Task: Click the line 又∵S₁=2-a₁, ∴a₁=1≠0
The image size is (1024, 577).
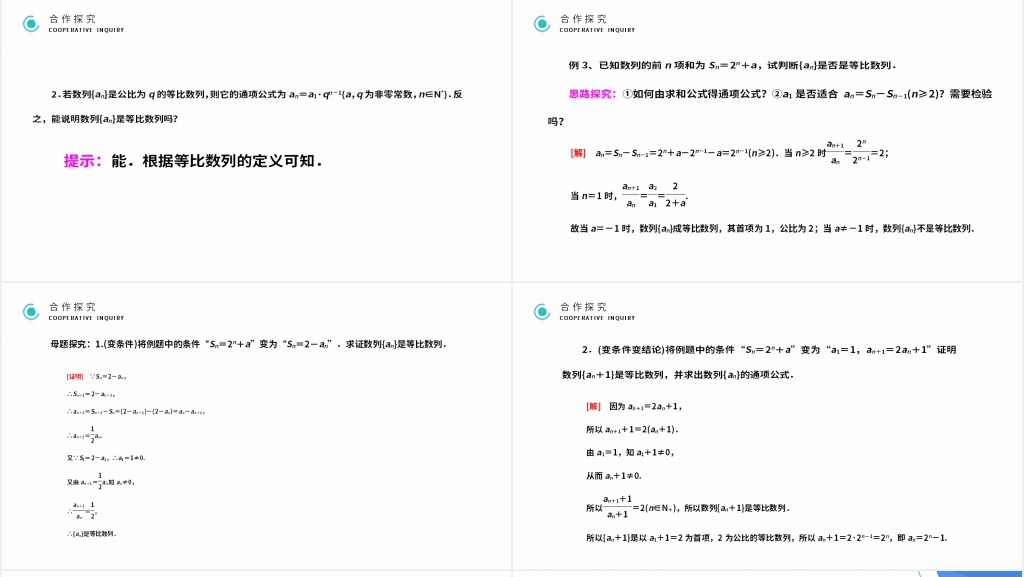Action: [x=106, y=458]
